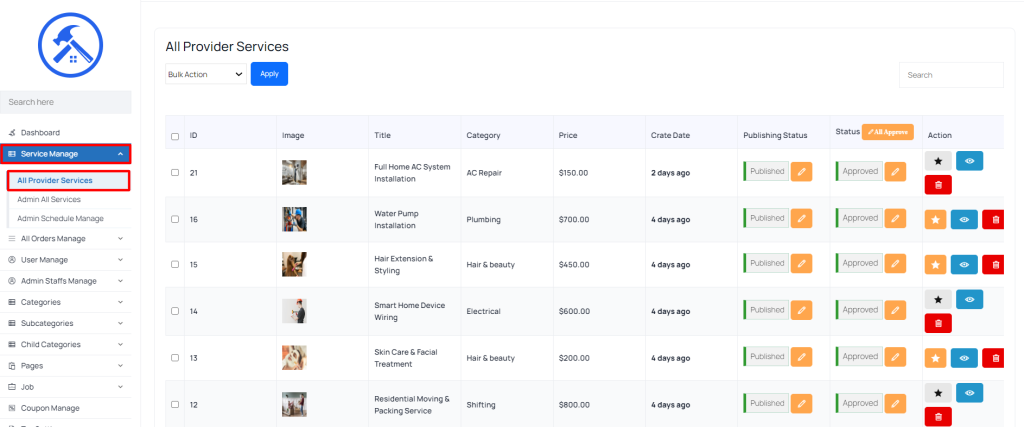Screen dimensions: 1024x427
Task: Delete the Full Home AC System Installation service
Action: (x=938, y=185)
